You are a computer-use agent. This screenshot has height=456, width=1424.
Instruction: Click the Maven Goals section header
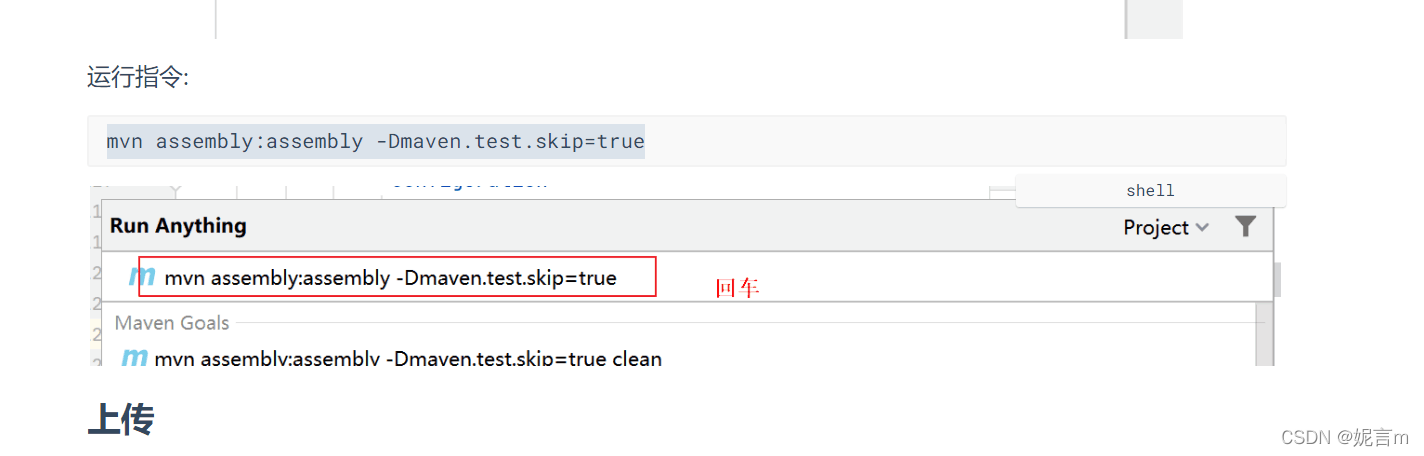pos(172,323)
